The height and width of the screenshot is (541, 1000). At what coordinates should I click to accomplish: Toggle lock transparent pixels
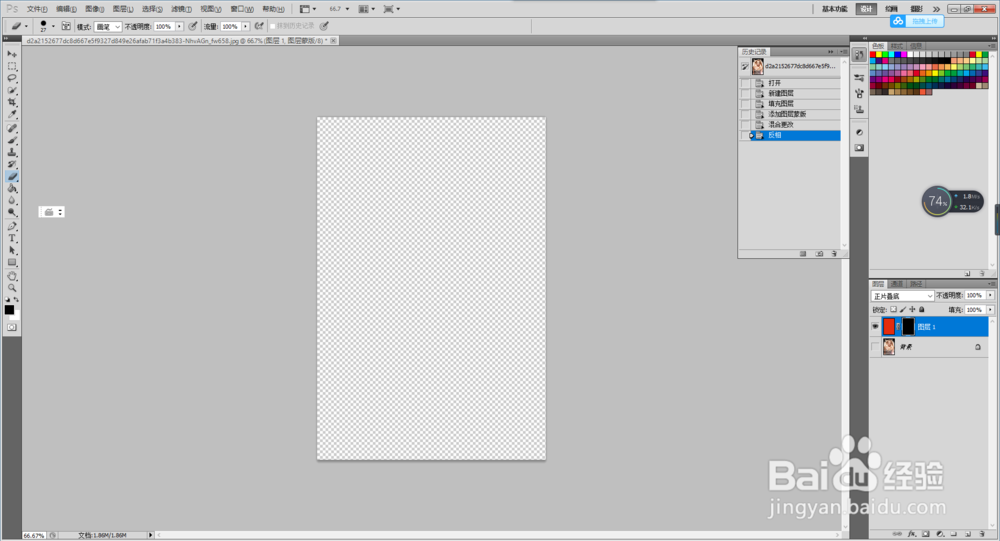tap(893, 309)
